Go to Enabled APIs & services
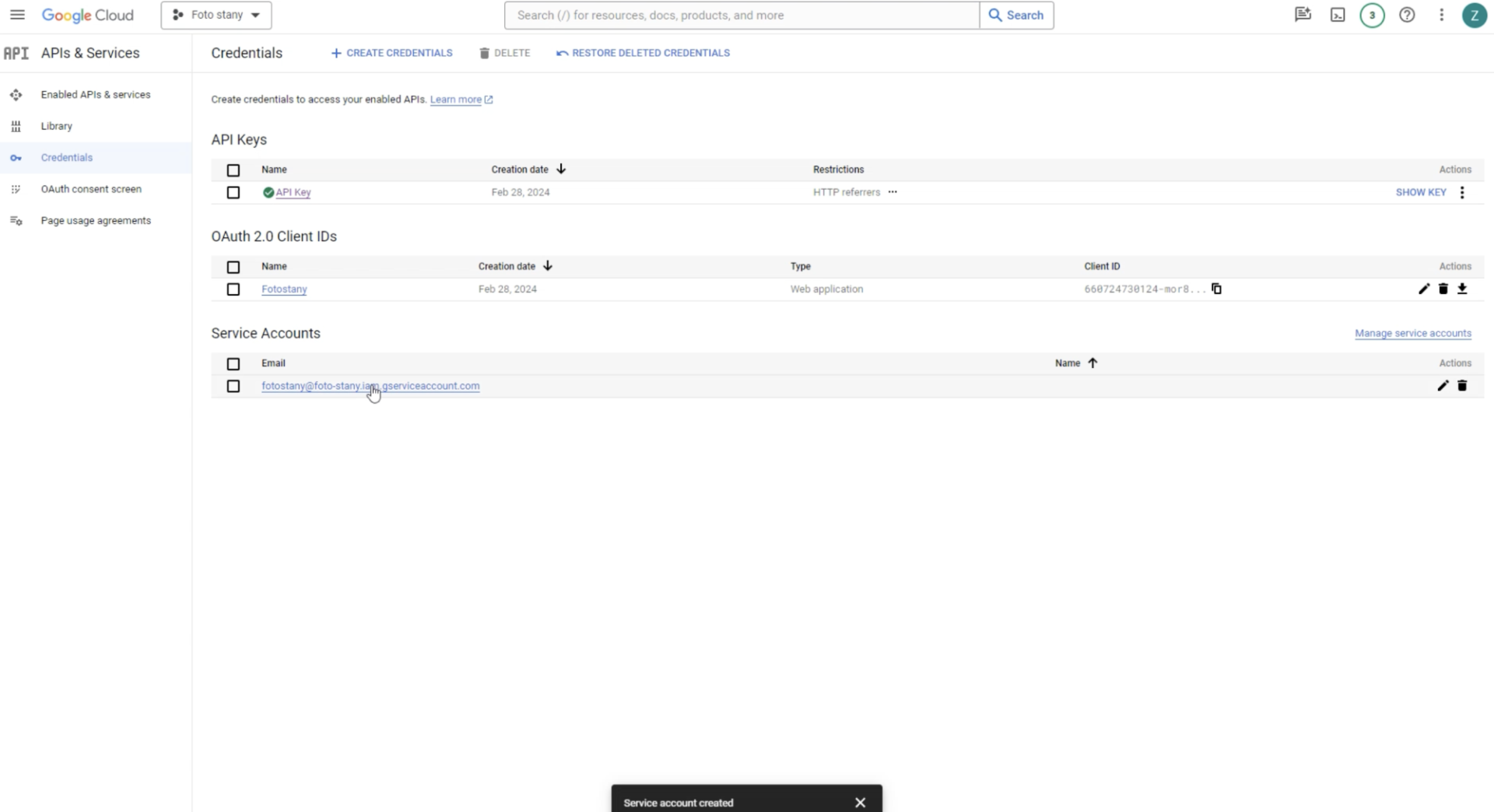 [x=96, y=95]
